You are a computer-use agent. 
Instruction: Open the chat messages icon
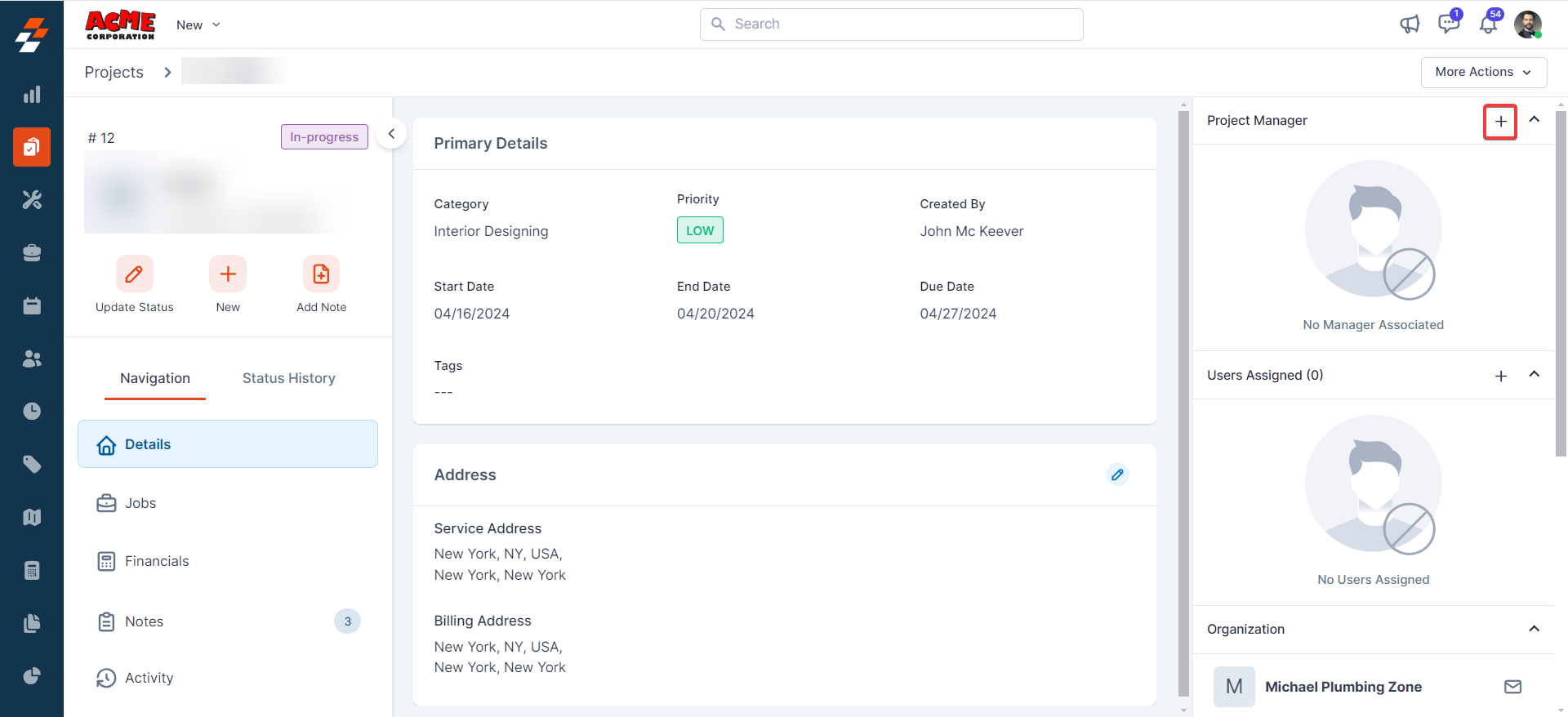(1449, 24)
